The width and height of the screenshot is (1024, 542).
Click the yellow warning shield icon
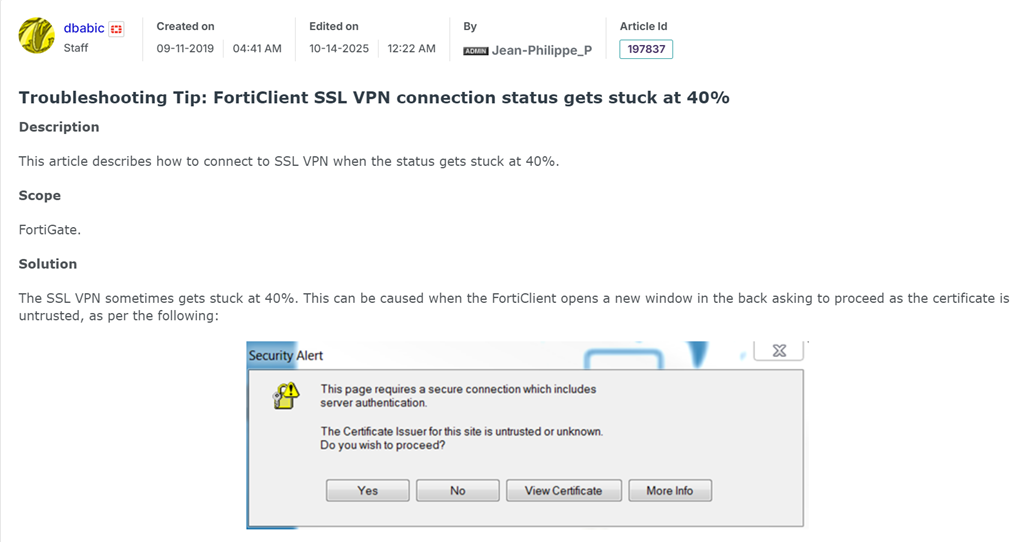285,395
